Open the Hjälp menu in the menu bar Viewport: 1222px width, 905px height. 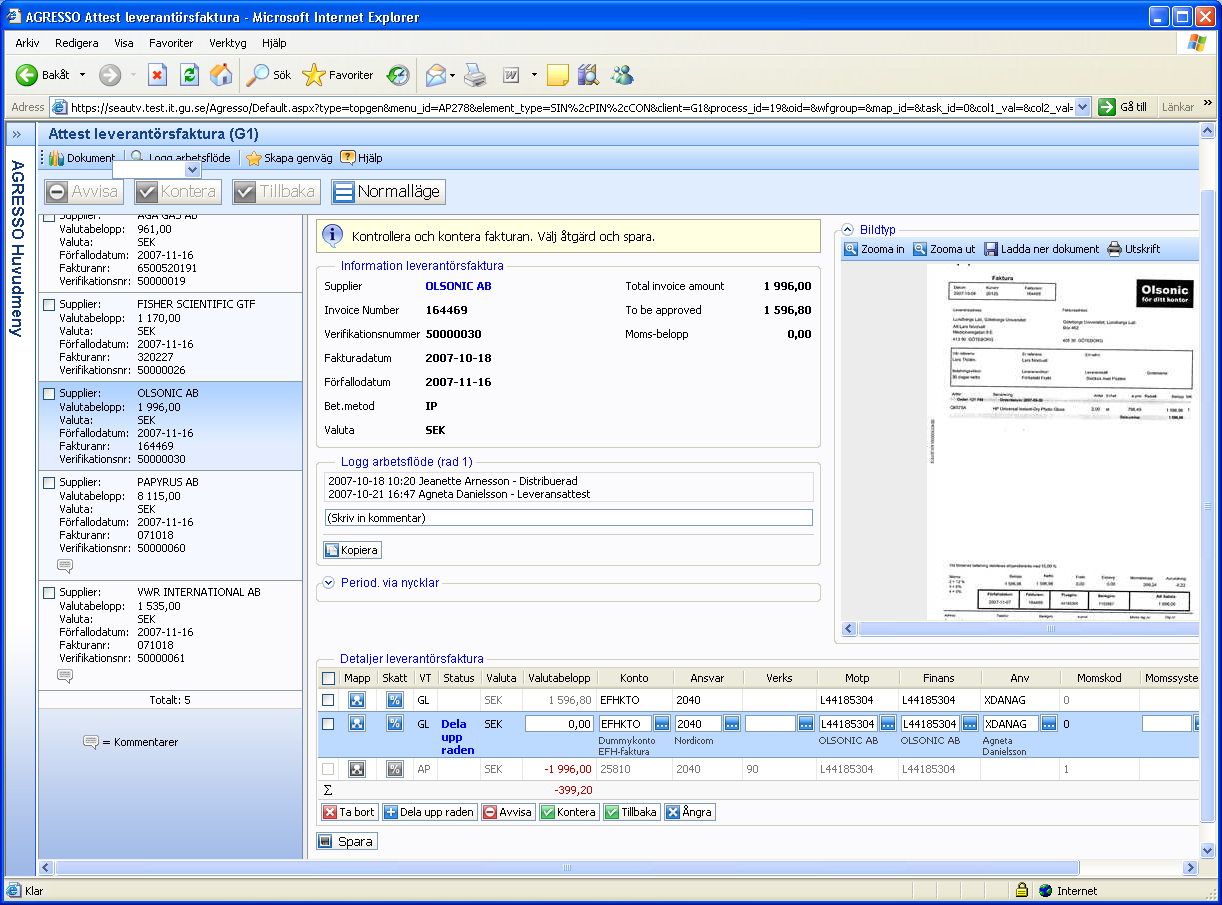pyautogui.click(x=274, y=43)
